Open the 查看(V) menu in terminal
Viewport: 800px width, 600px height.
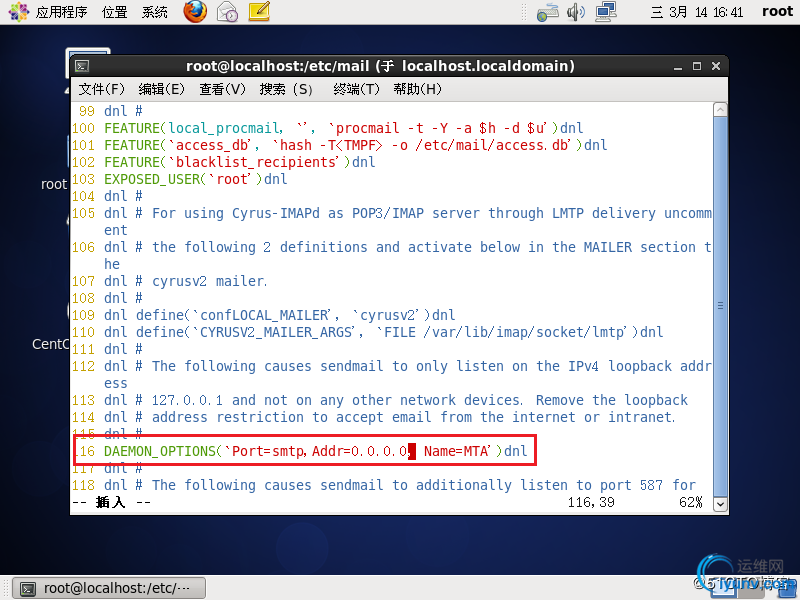[222, 89]
